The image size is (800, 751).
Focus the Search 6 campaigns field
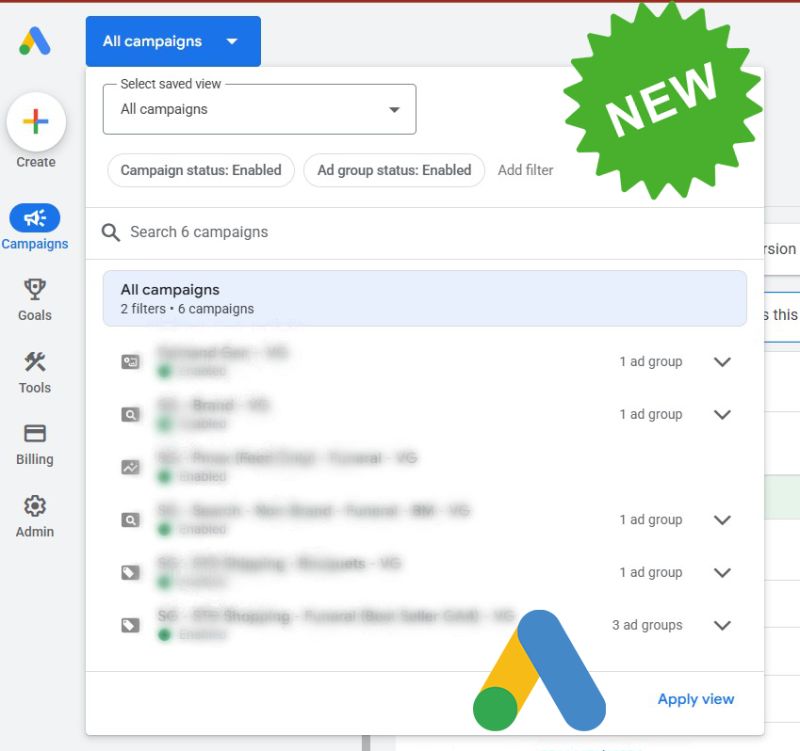(x=424, y=233)
